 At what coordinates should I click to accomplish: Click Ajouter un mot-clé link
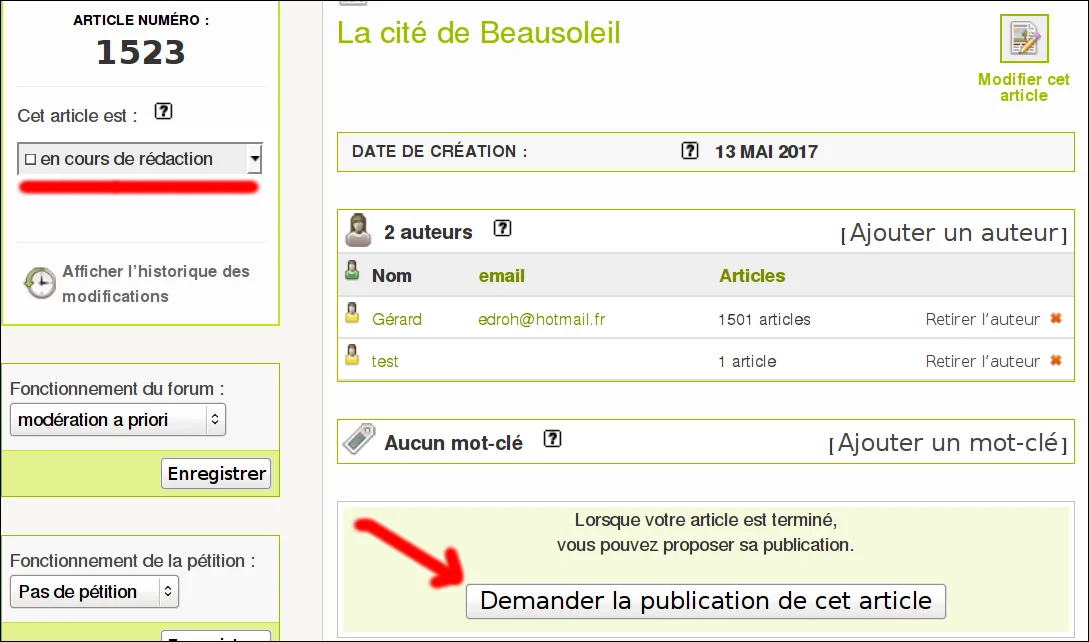pyautogui.click(x=948, y=443)
